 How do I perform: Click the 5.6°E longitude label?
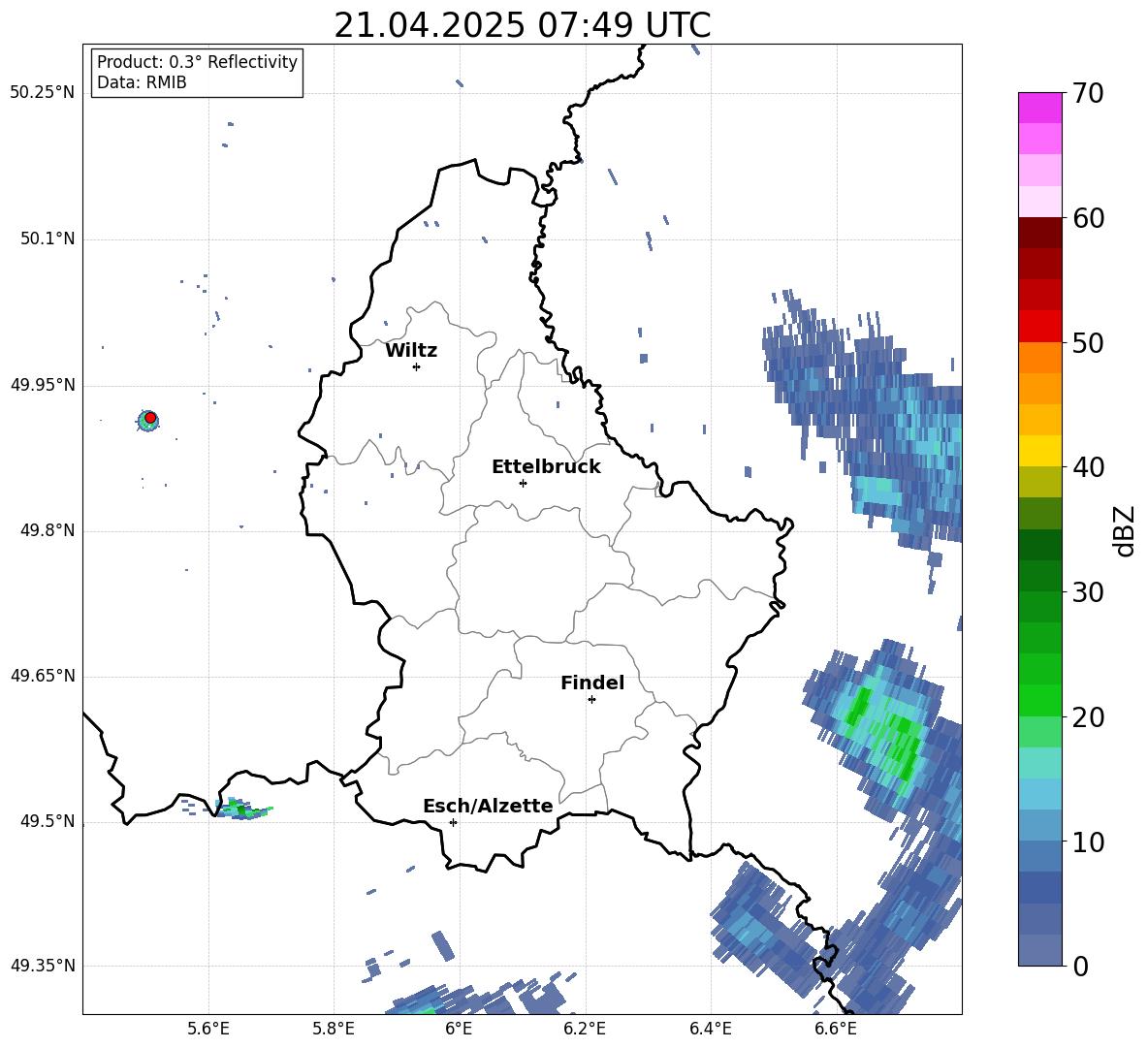(x=208, y=1030)
